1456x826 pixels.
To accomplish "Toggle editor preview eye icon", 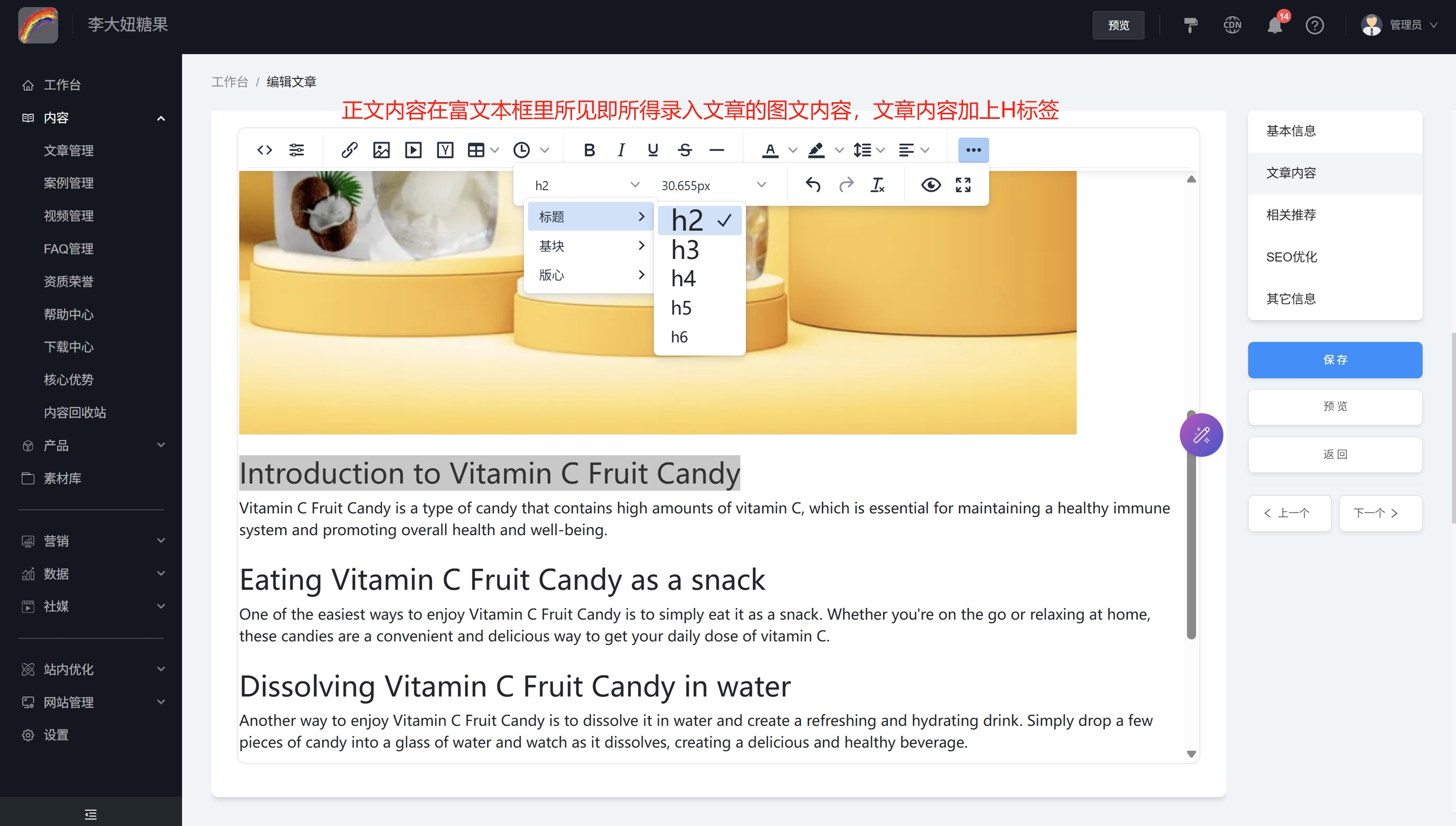I will coord(931,185).
